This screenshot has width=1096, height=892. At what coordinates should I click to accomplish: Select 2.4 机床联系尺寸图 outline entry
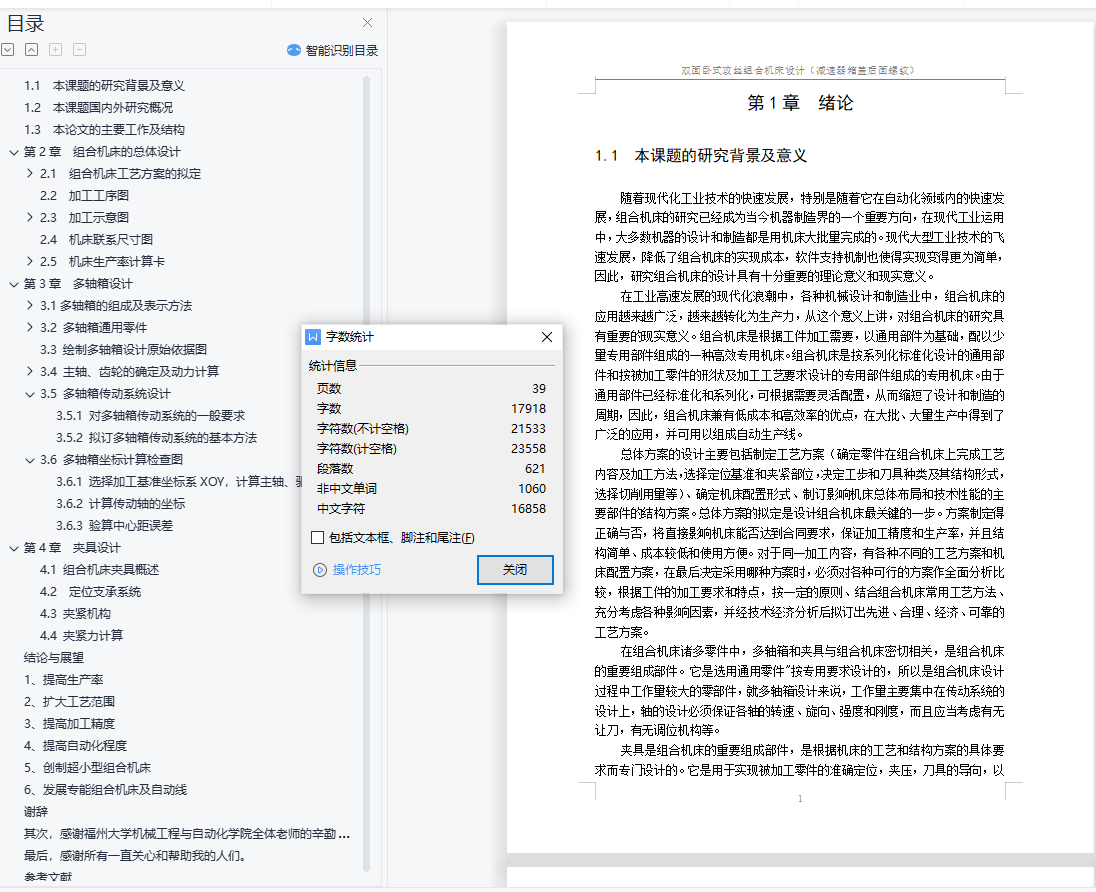click(96, 240)
